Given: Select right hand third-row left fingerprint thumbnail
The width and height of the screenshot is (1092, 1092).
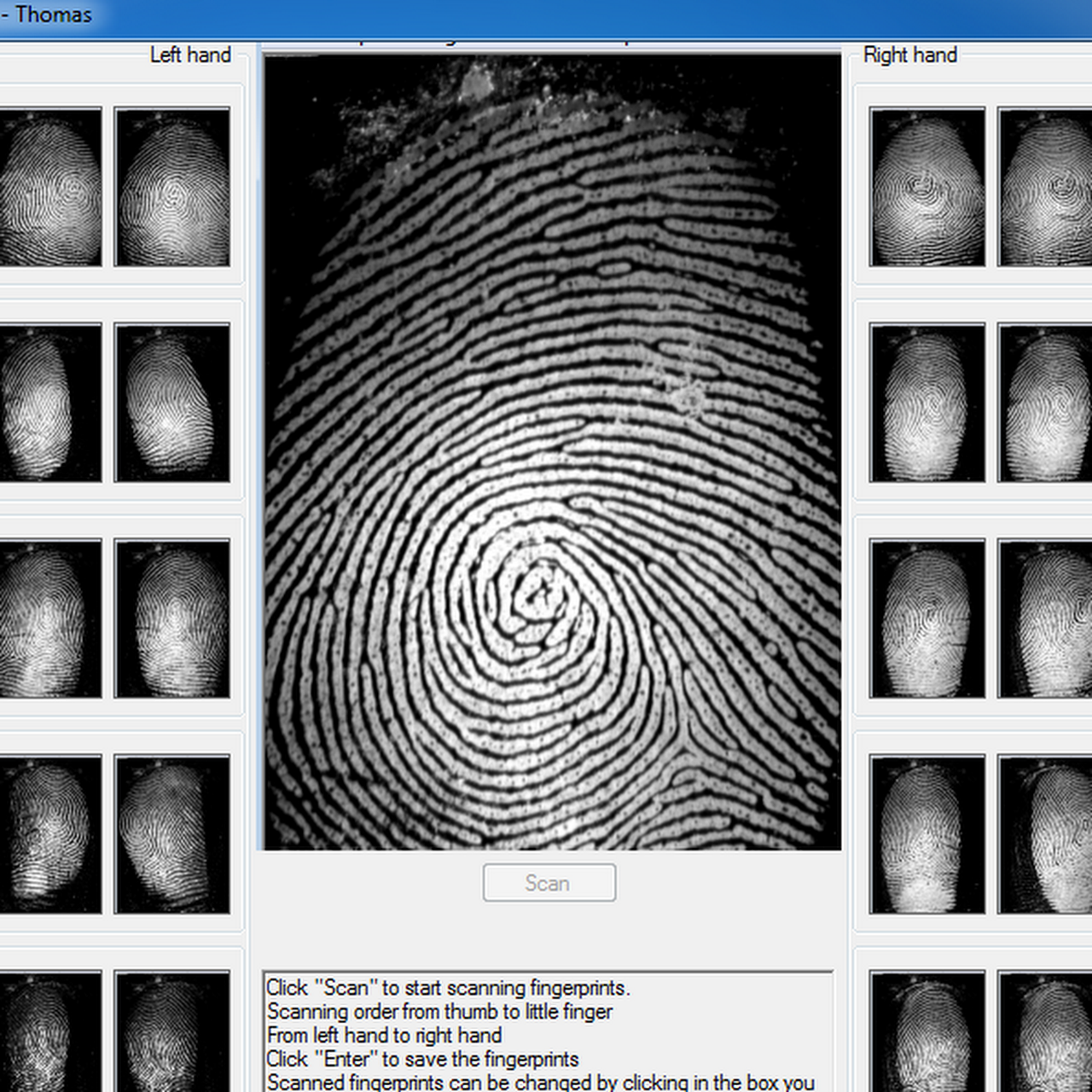Looking at the screenshot, I should [x=927, y=619].
